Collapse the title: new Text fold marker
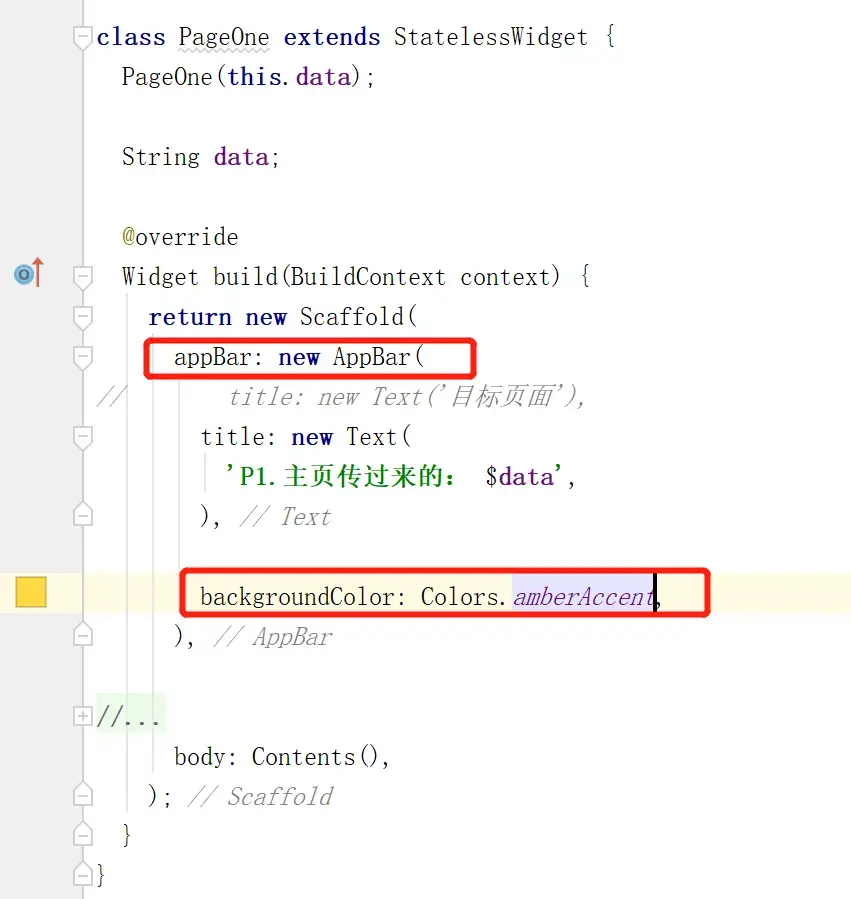Viewport: 851px width, 899px height. (x=83, y=437)
